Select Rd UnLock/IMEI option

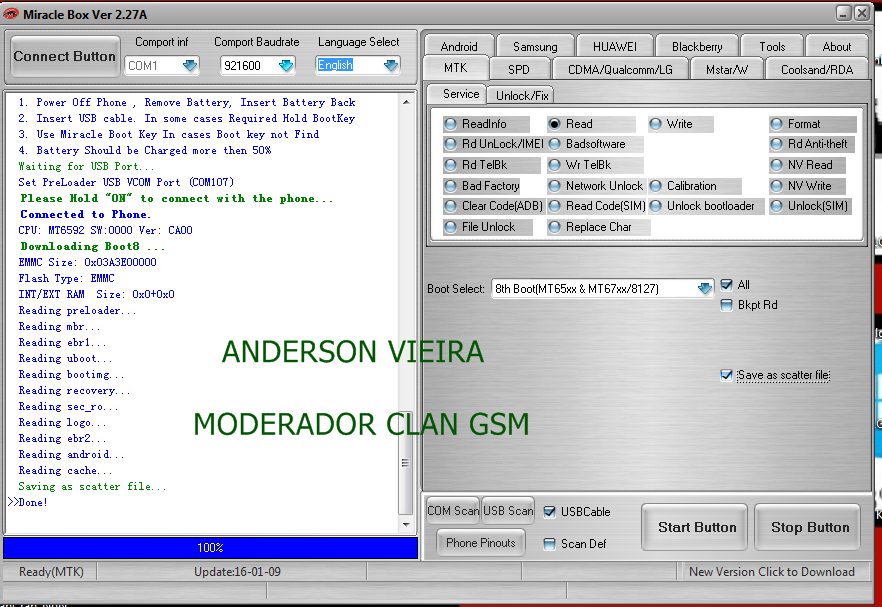(x=493, y=144)
